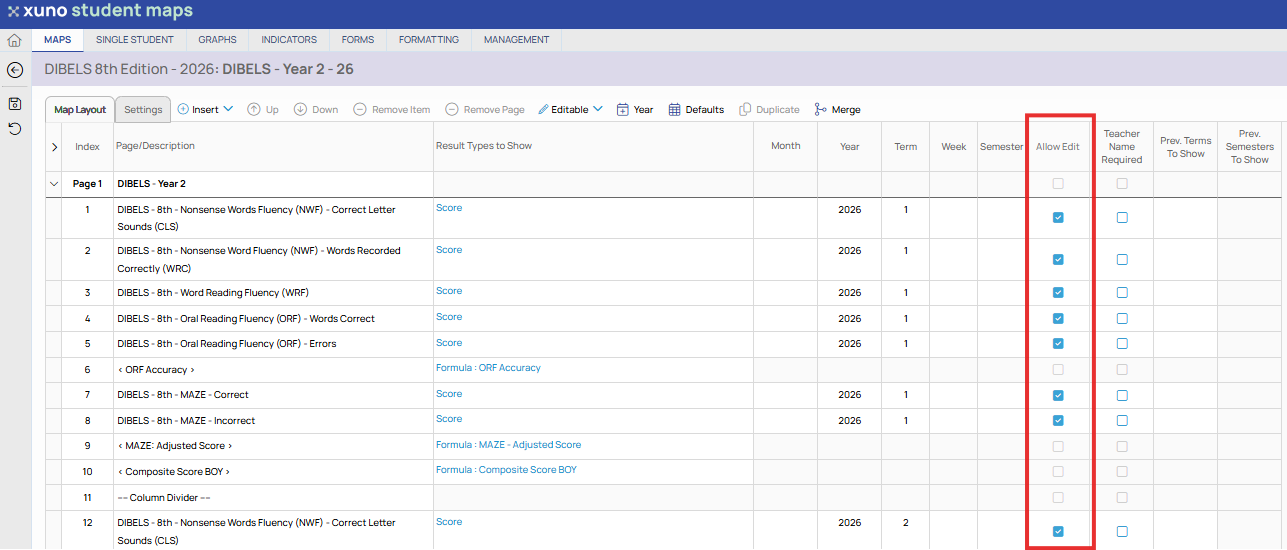
Task: Click Remove Page in toolbar
Action: click(x=485, y=109)
